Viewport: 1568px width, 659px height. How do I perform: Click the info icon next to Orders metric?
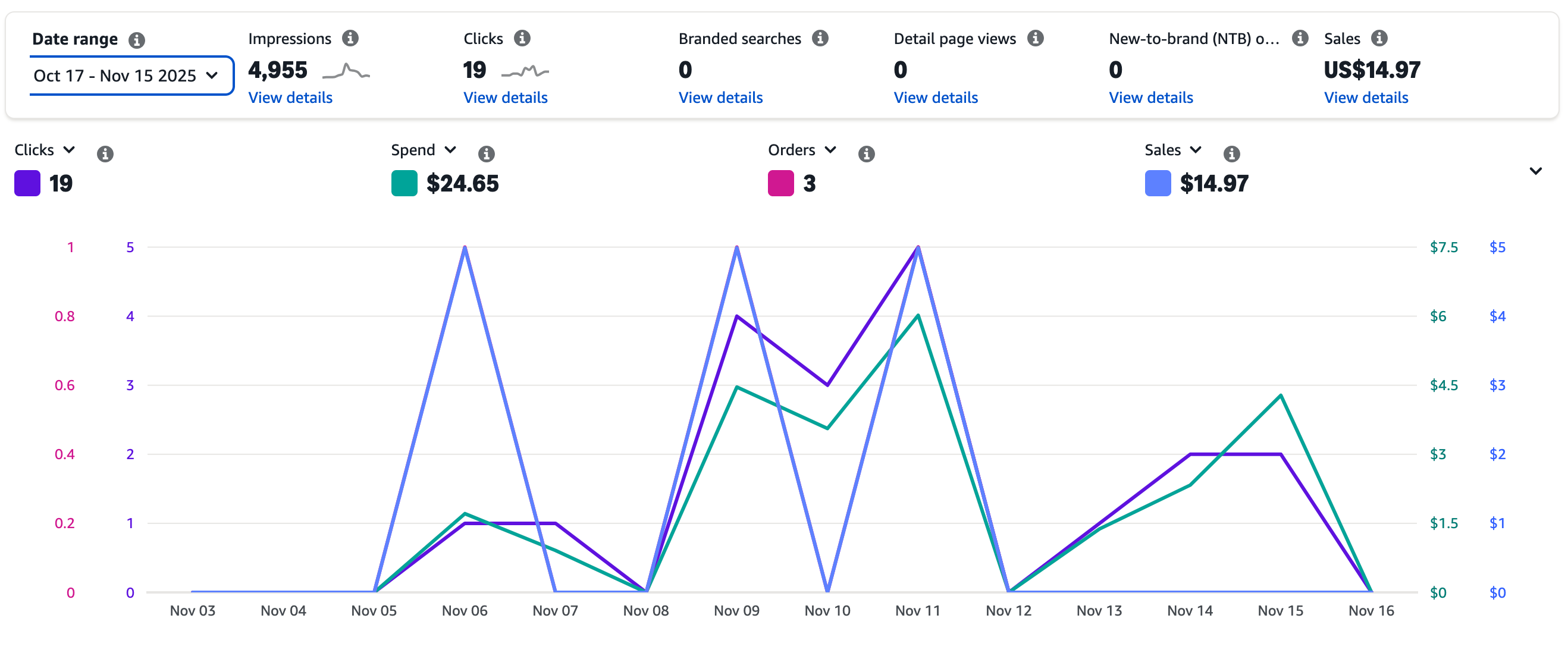point(866,153)
